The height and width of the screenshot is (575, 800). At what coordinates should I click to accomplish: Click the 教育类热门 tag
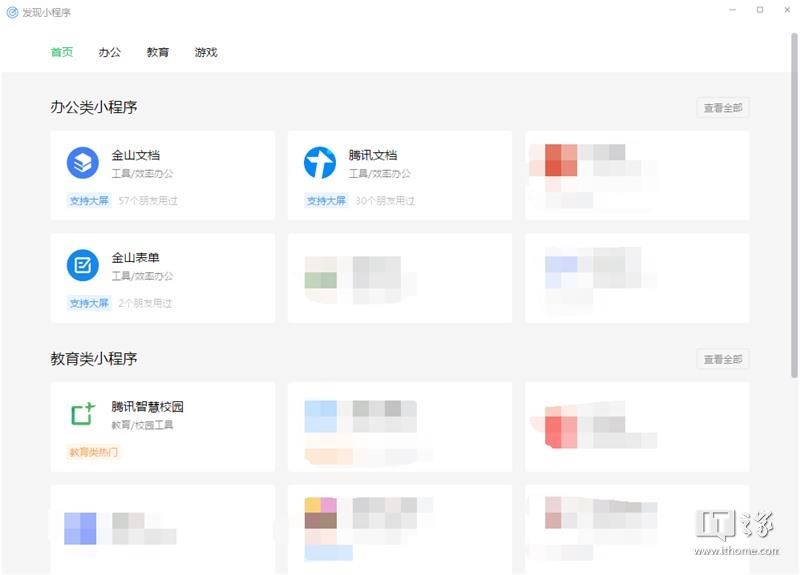coord(93,452)
